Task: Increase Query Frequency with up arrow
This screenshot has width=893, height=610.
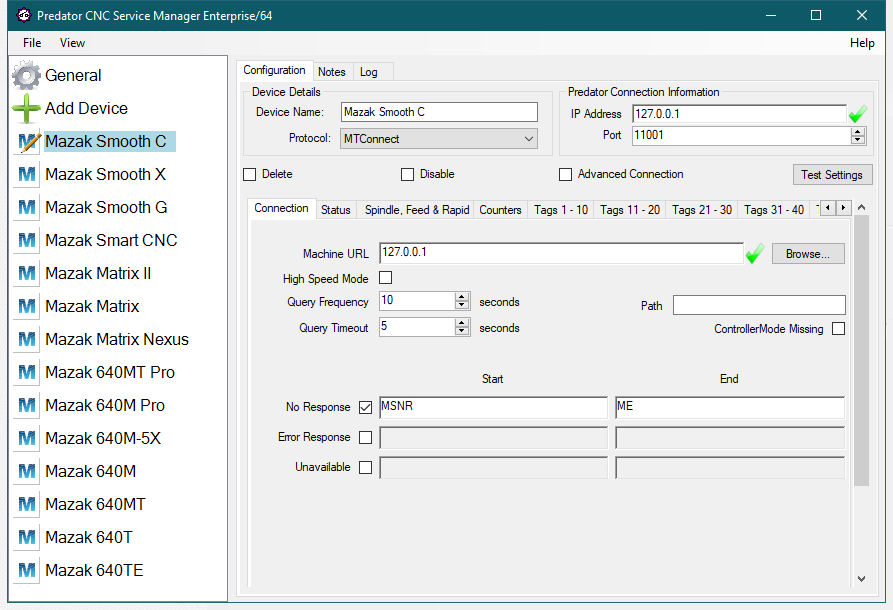Action: tap(462, 297)
